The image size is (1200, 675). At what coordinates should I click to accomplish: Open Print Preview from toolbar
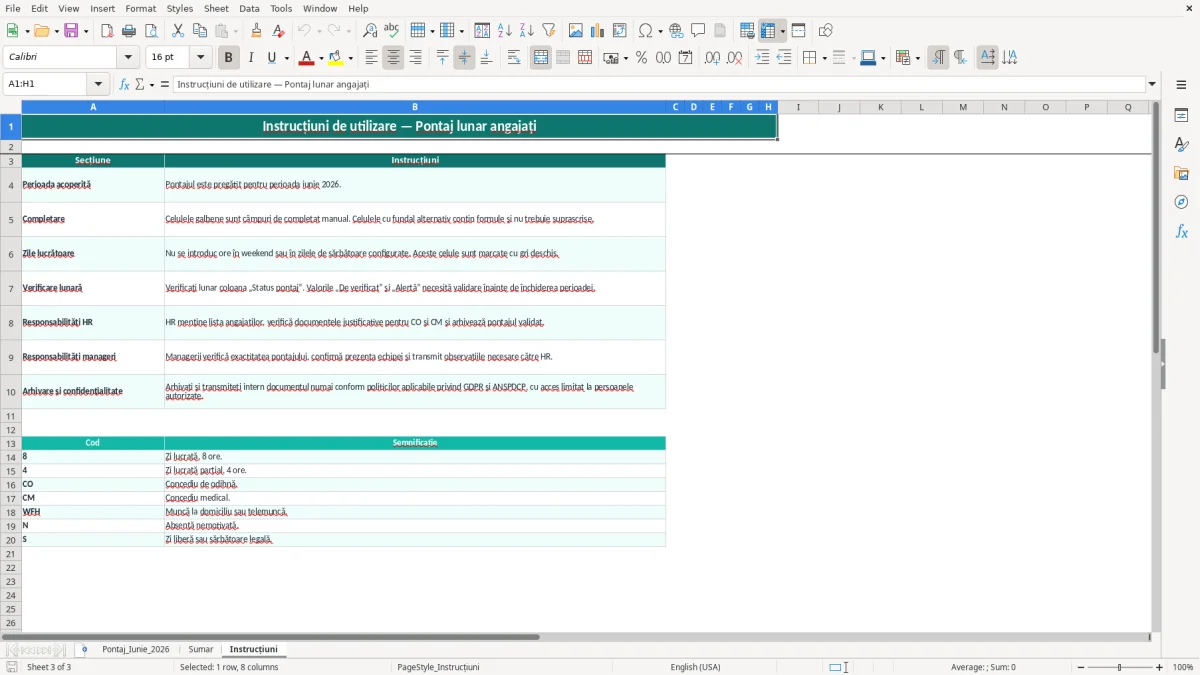pos(151,31)
